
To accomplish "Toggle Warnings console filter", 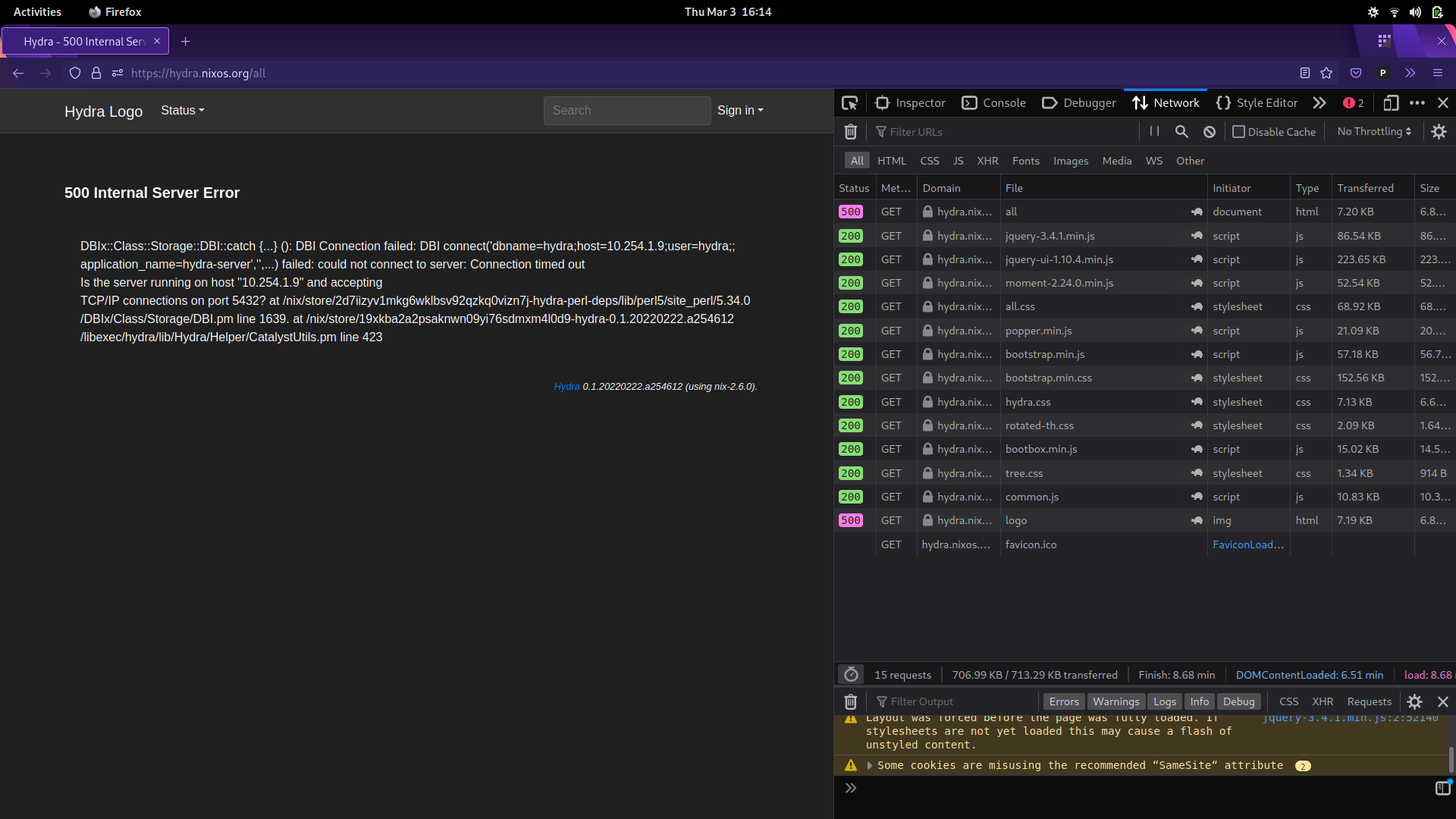I will tap(1116, 702).
